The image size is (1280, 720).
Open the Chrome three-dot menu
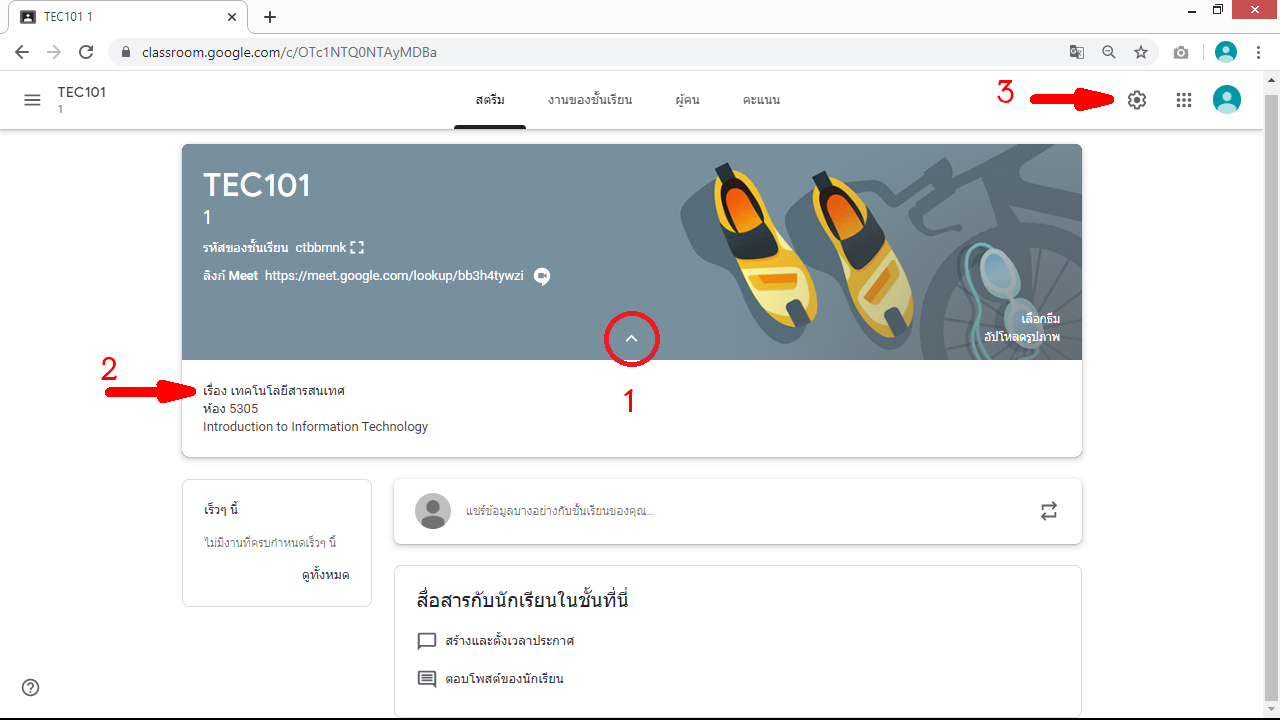[x=1258, y=52]
